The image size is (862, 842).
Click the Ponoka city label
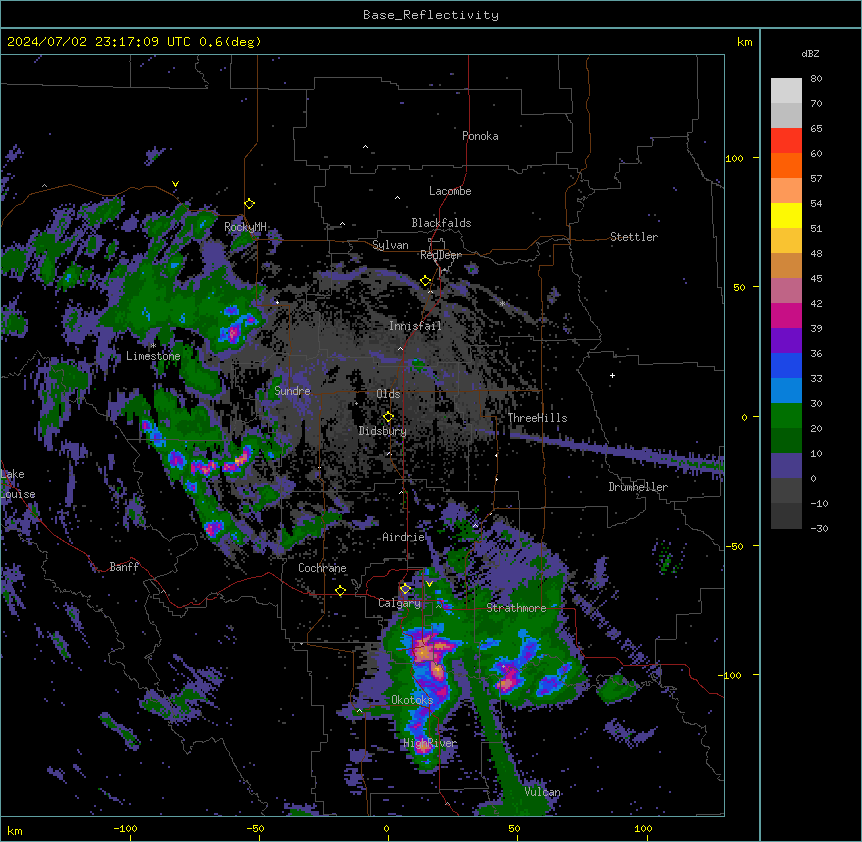tap(480, 136)
